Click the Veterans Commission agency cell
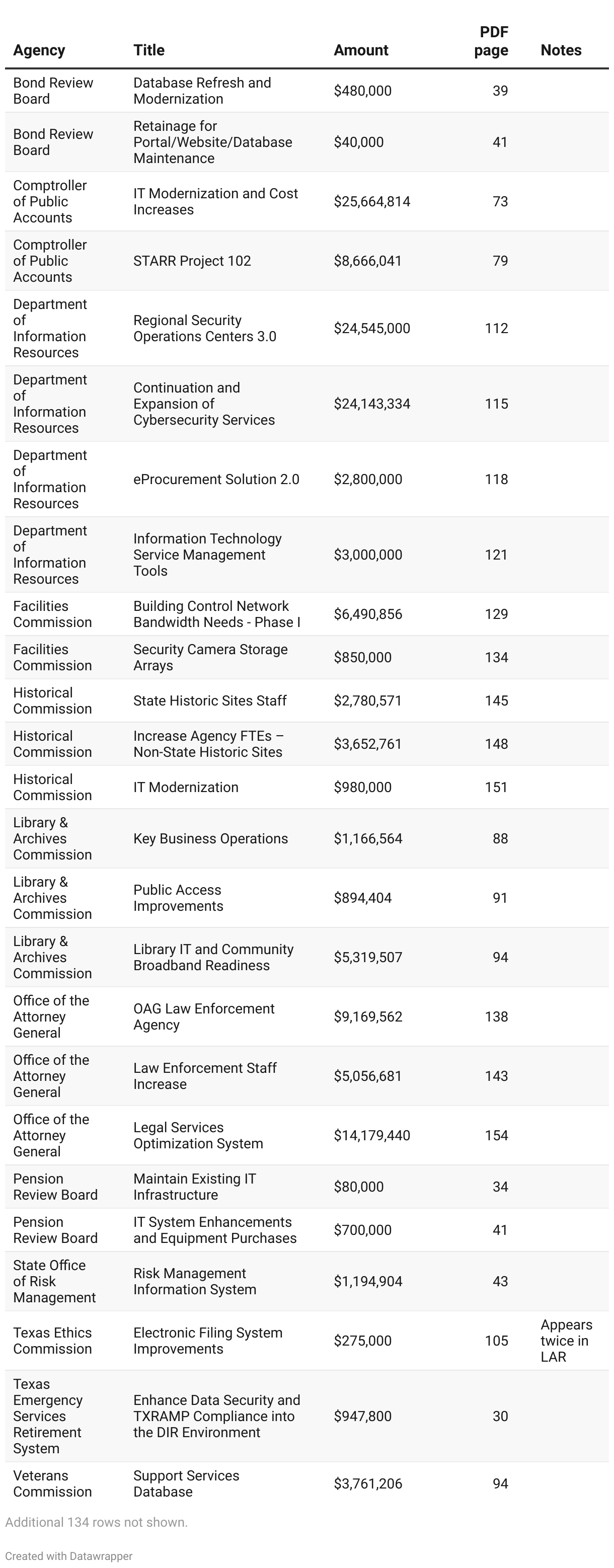Viewport: 614px width, 1568px height. [x=52, y=1483]
